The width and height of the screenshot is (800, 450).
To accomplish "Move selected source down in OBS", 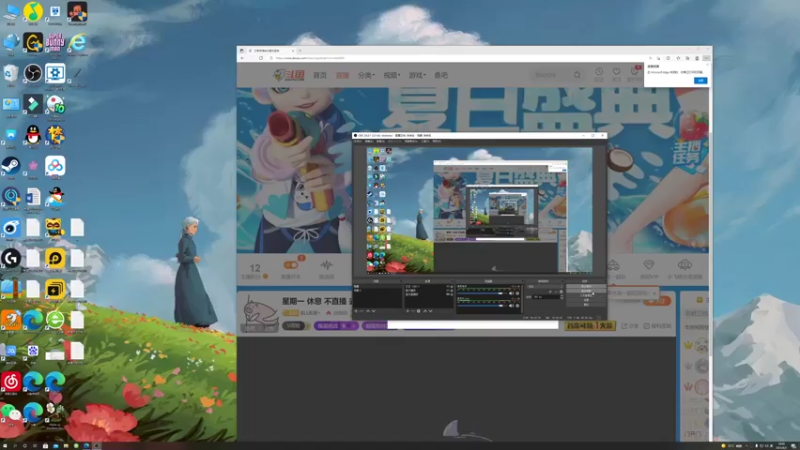I will click(x=431, y=311).
